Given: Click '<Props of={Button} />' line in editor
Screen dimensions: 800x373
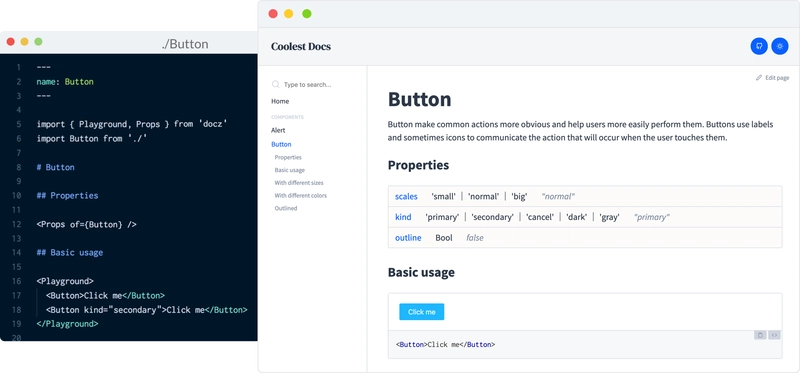Looking at the screenshot, I should click(x=86, y=224).
